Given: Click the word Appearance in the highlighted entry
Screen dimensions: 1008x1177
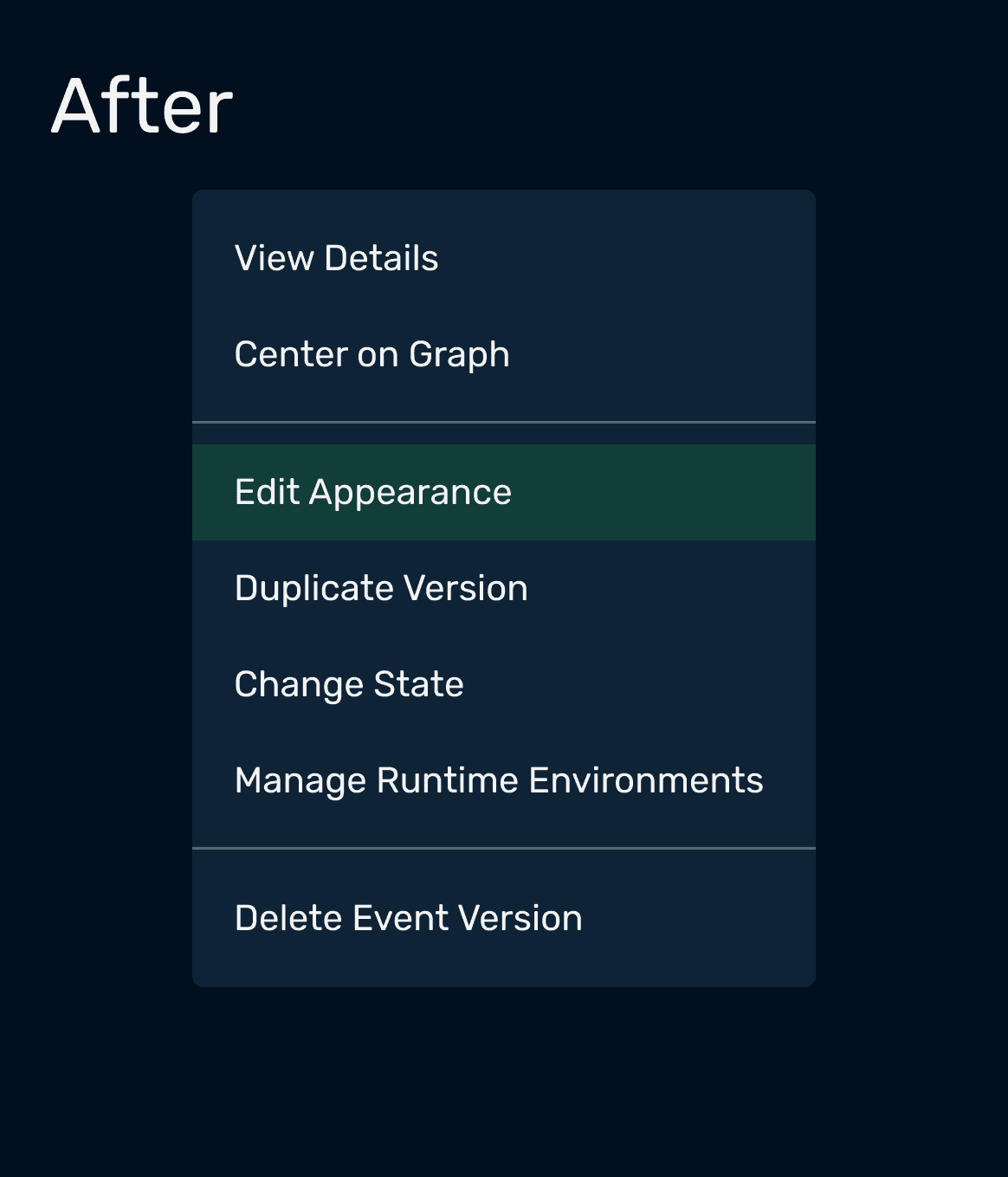Looking at the screenshot, I should point(410,494).
